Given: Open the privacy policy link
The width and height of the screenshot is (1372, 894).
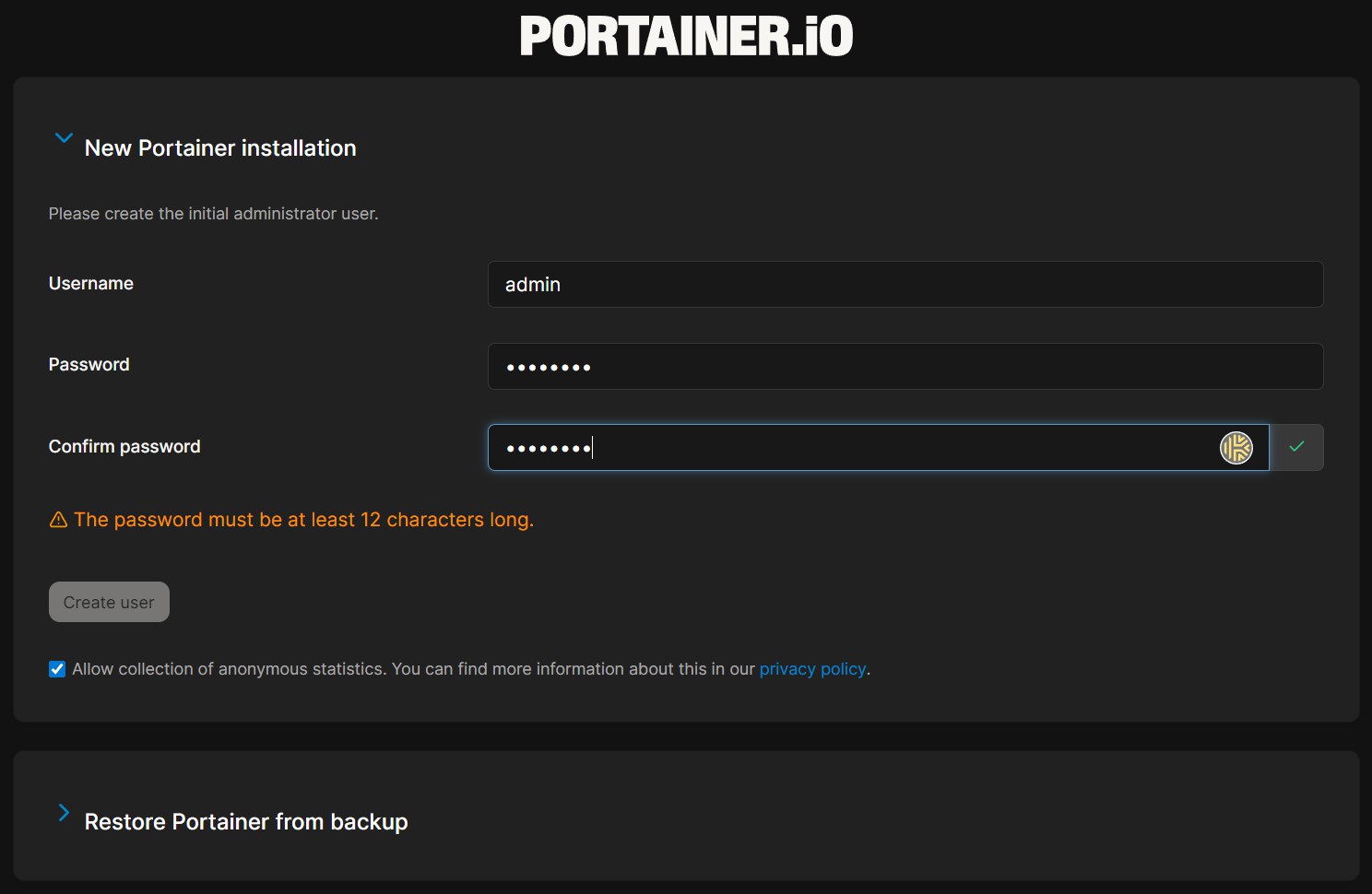Looking at the screenshot, I should tap(812, 668).
